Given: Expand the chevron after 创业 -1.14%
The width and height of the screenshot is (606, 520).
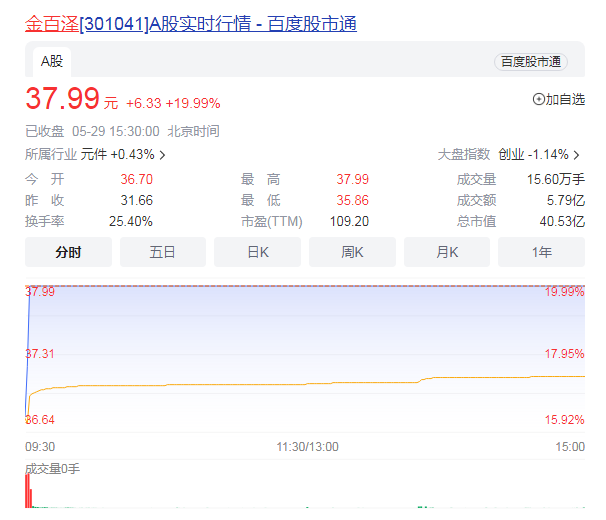Looking at the screenshot, I should (x=577, y=155).
